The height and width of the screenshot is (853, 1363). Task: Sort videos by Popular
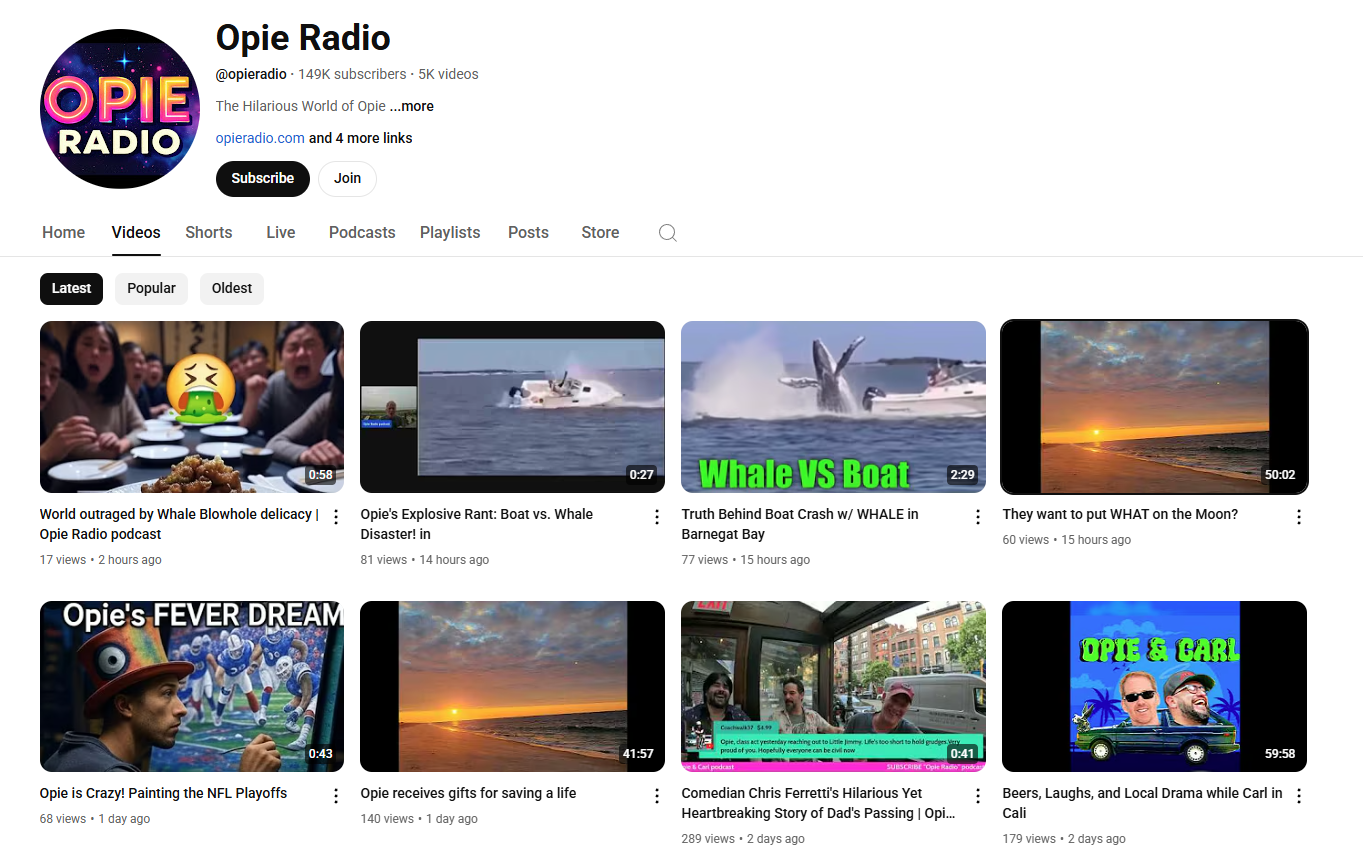pyautogui.click(x=152, y=288)
